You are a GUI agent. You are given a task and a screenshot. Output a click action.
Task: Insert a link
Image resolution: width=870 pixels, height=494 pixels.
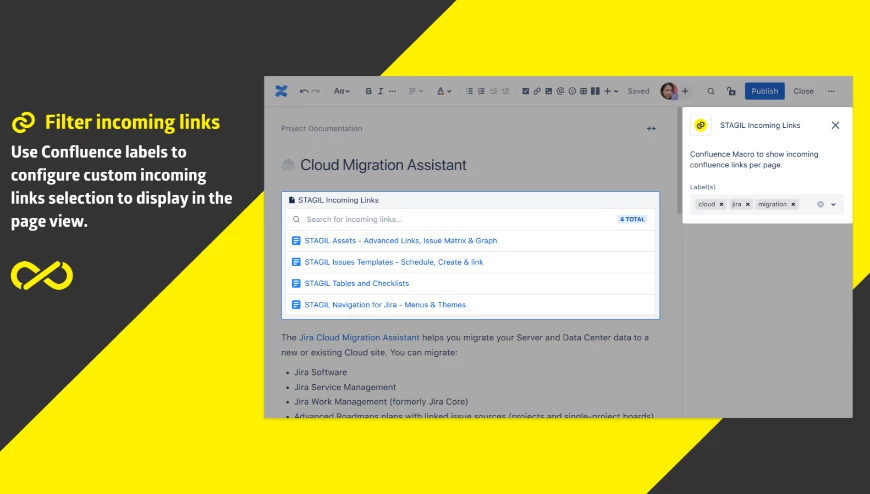click(x=537, y=91)
